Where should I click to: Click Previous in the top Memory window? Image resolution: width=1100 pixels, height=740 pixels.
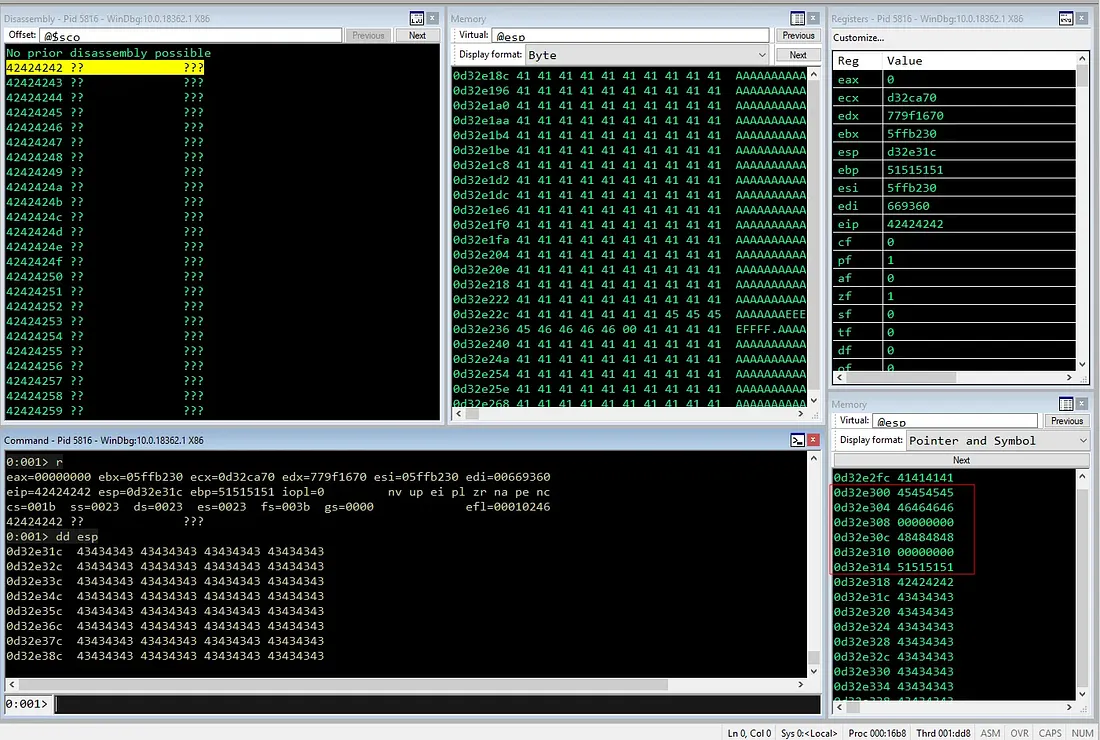[x=798, y=35]
